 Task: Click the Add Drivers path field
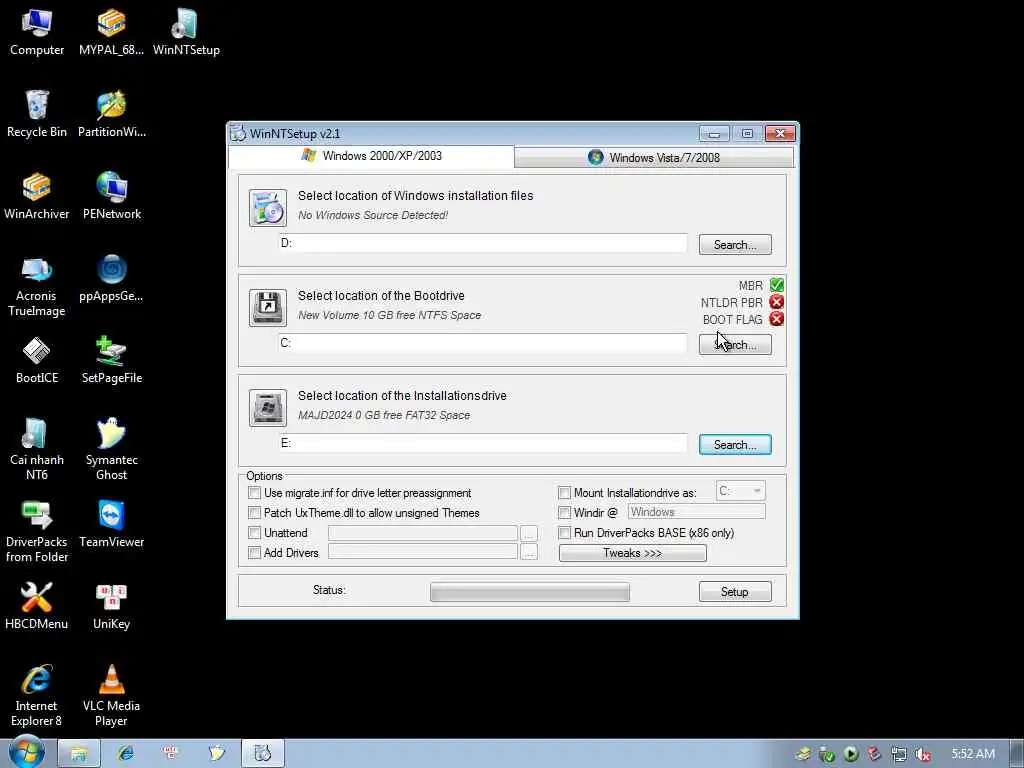423,552
